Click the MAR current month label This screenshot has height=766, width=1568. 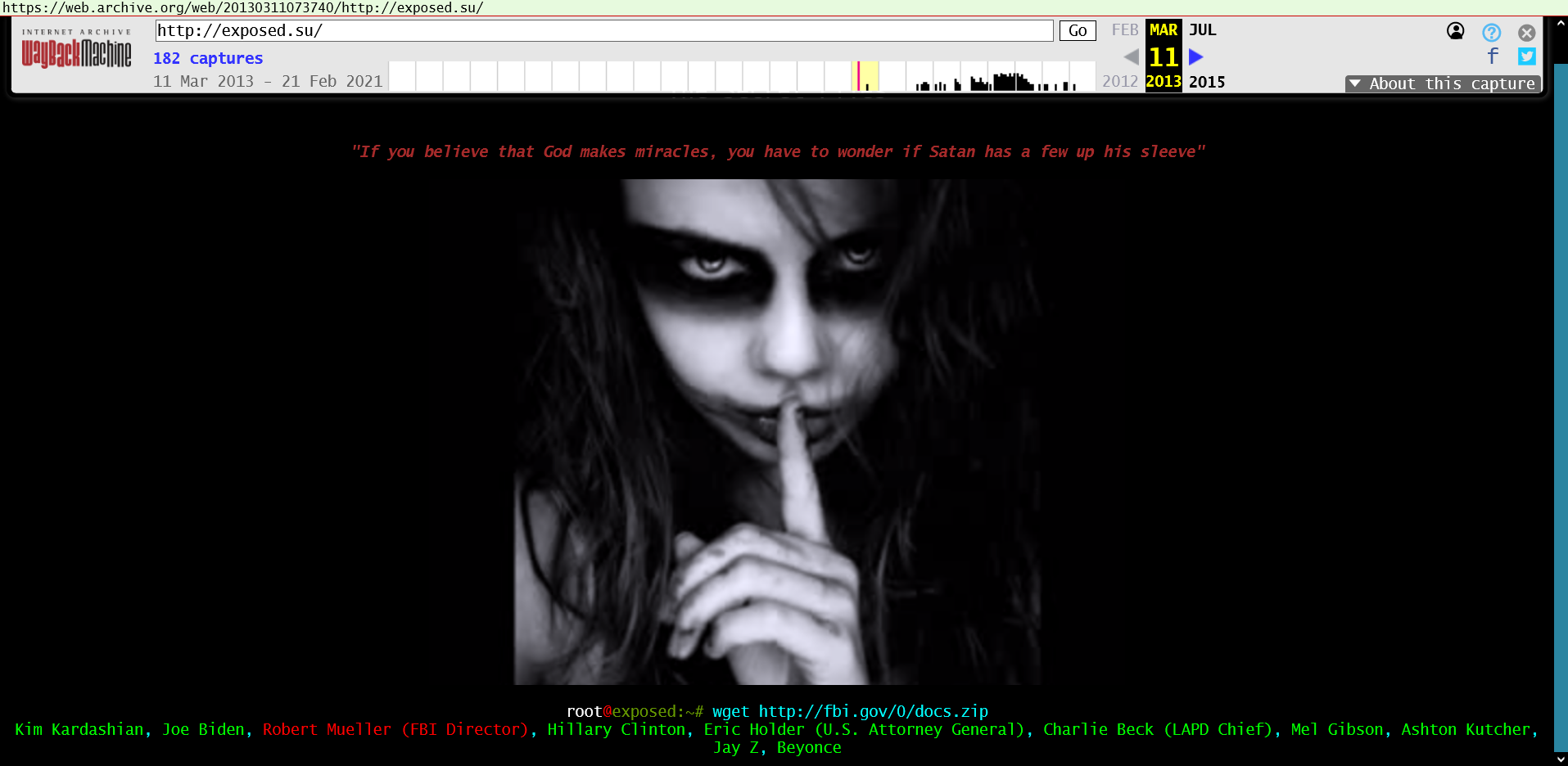pos(1164,29)
